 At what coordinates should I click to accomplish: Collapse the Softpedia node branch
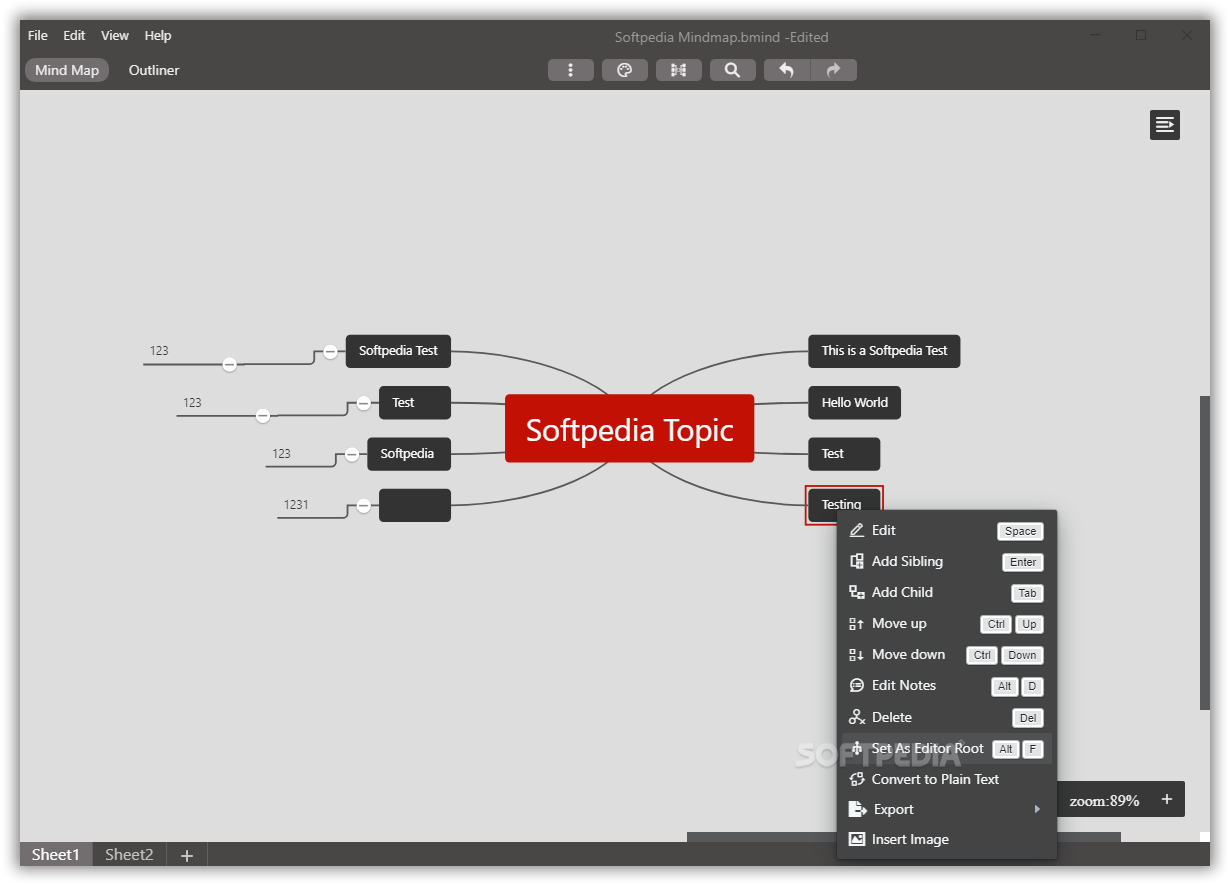click(352, 454)
